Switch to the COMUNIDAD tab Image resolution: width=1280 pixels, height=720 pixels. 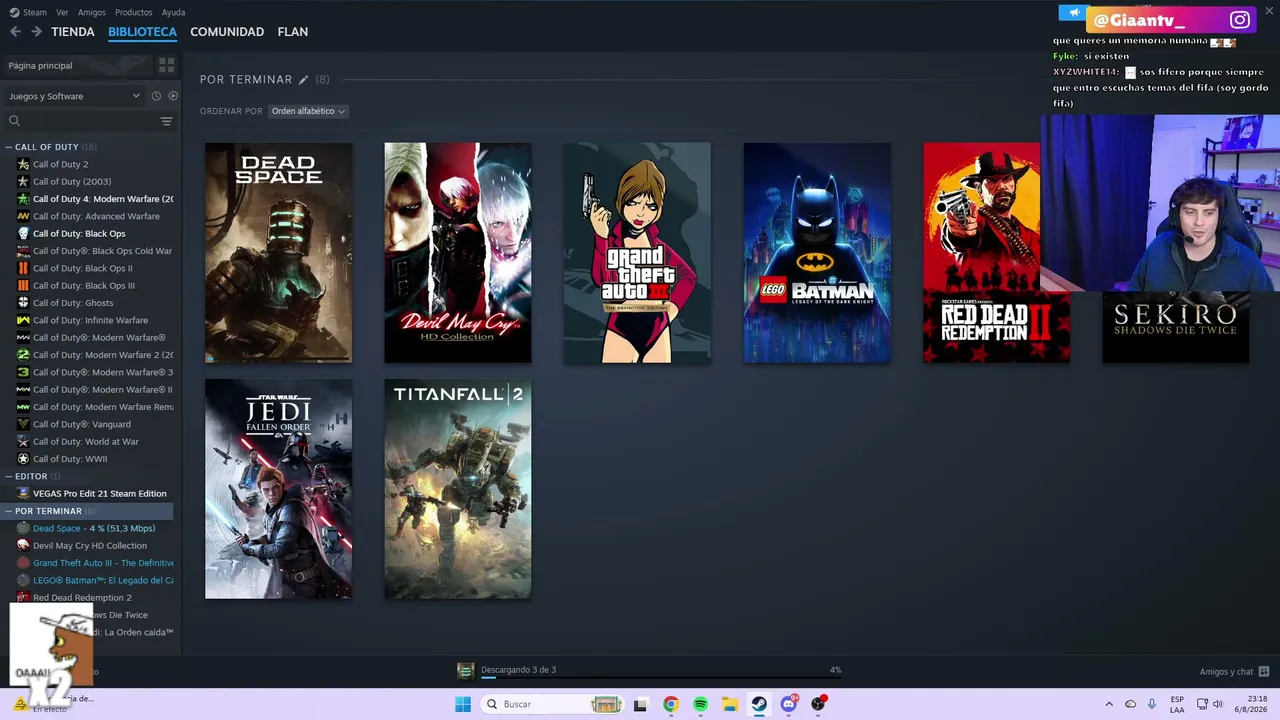pyautogui.click(x=227, y=32)
